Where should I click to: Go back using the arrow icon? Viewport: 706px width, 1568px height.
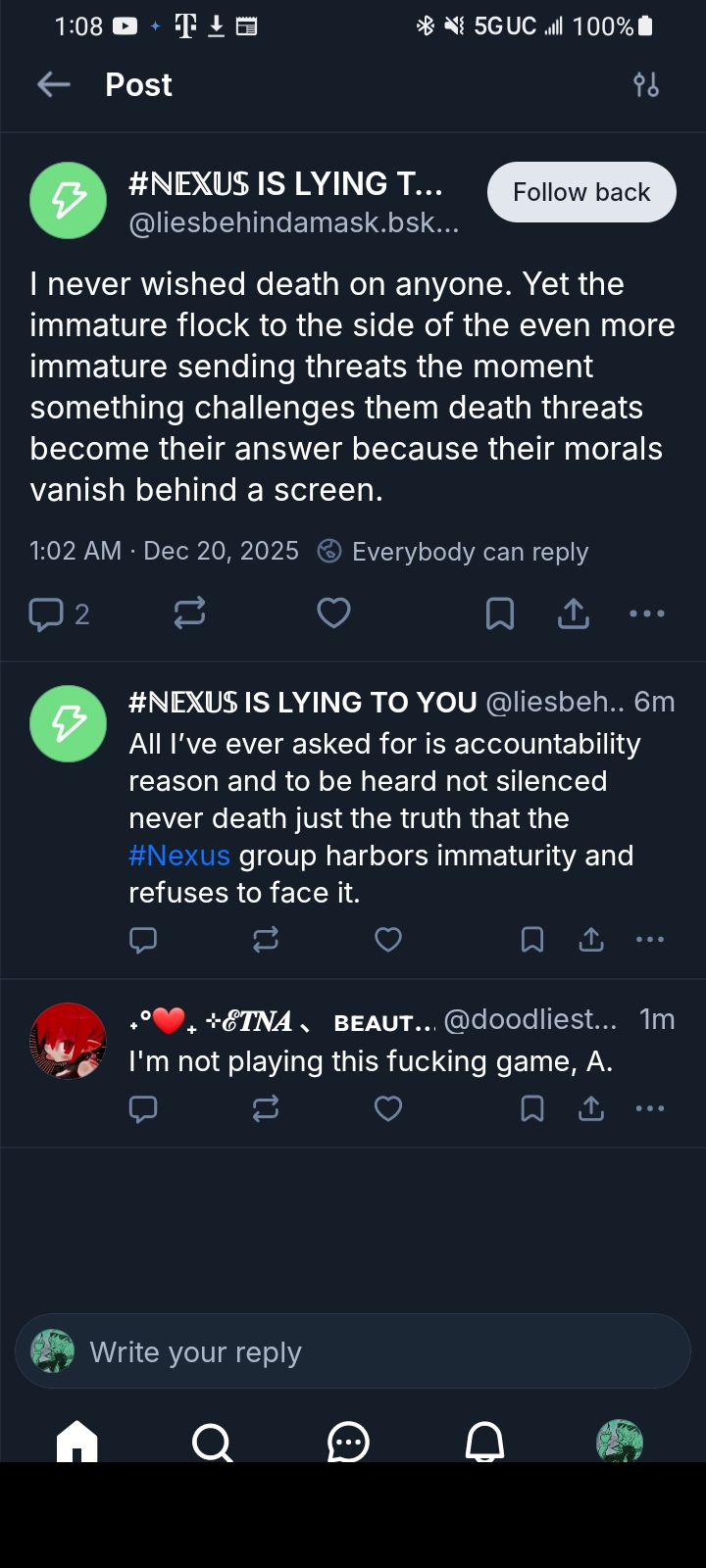pos(54,85)
